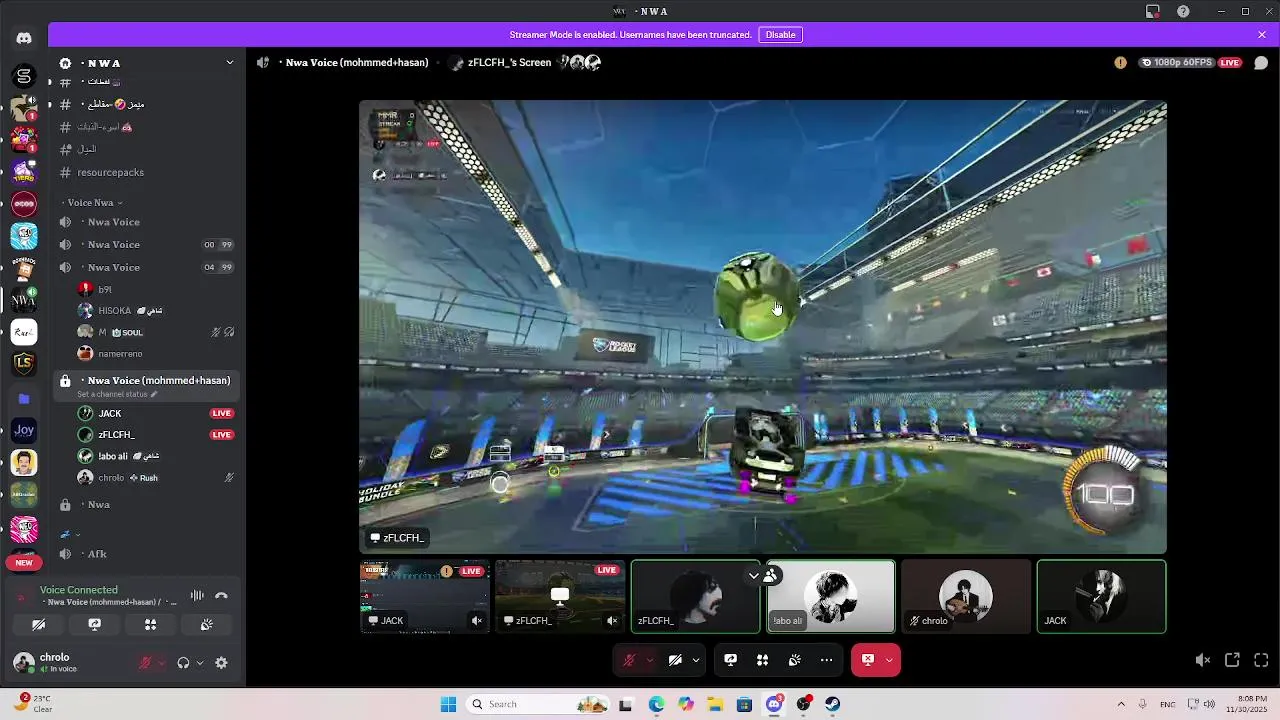The width and height of the screenshot is (1280, 720).
Task: Unmute zFLCFH_'s stream thumbnail audio
Action: [612, 621]
